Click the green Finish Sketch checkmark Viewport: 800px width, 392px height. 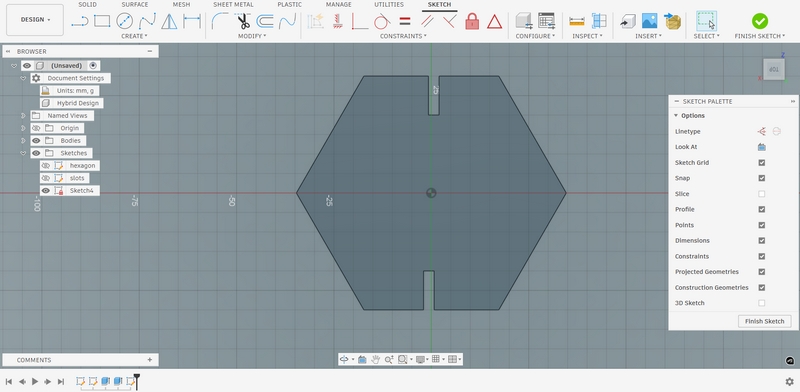tap(760, 21)
